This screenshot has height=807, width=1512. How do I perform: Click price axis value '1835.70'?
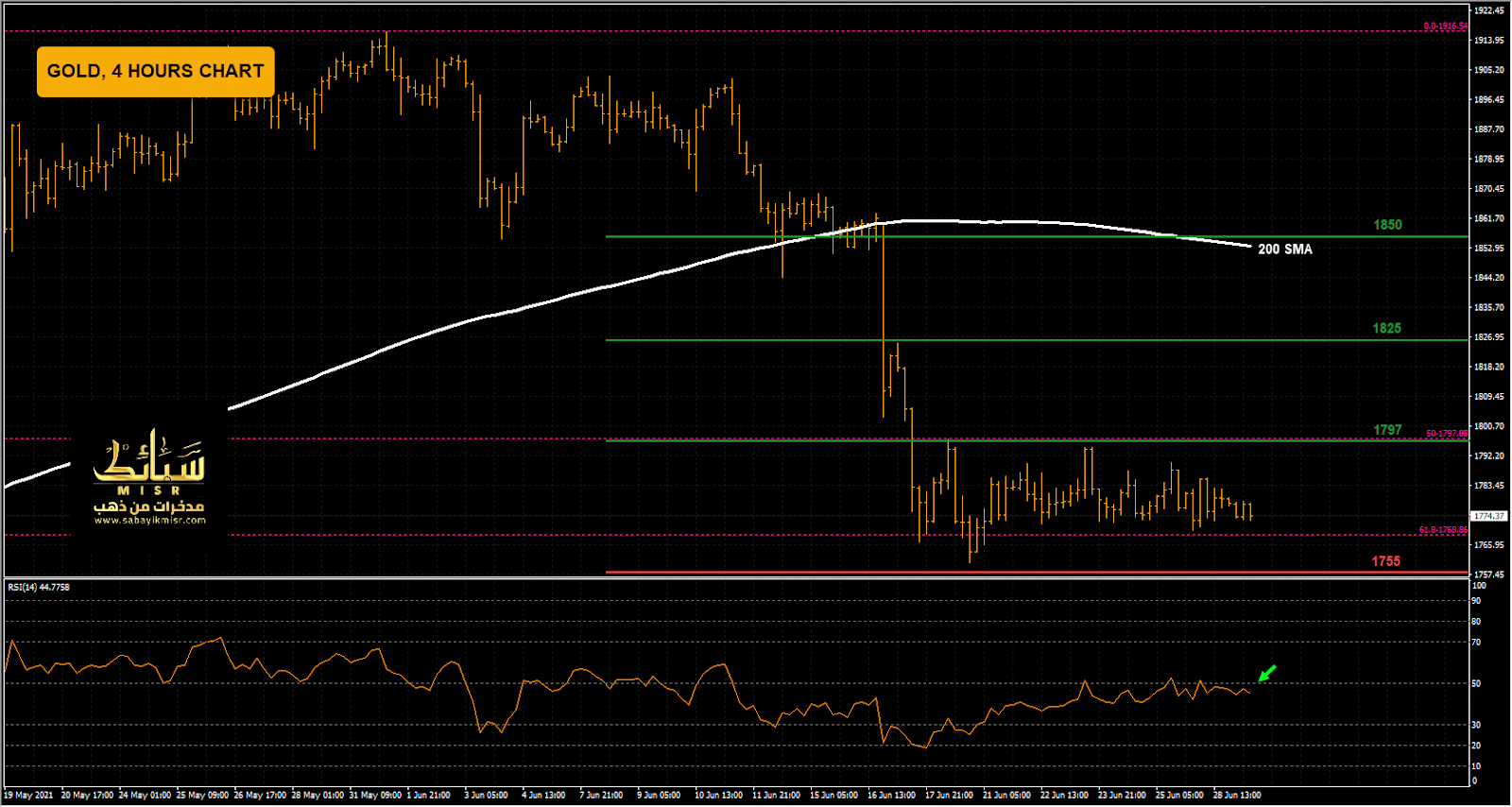1489,308
